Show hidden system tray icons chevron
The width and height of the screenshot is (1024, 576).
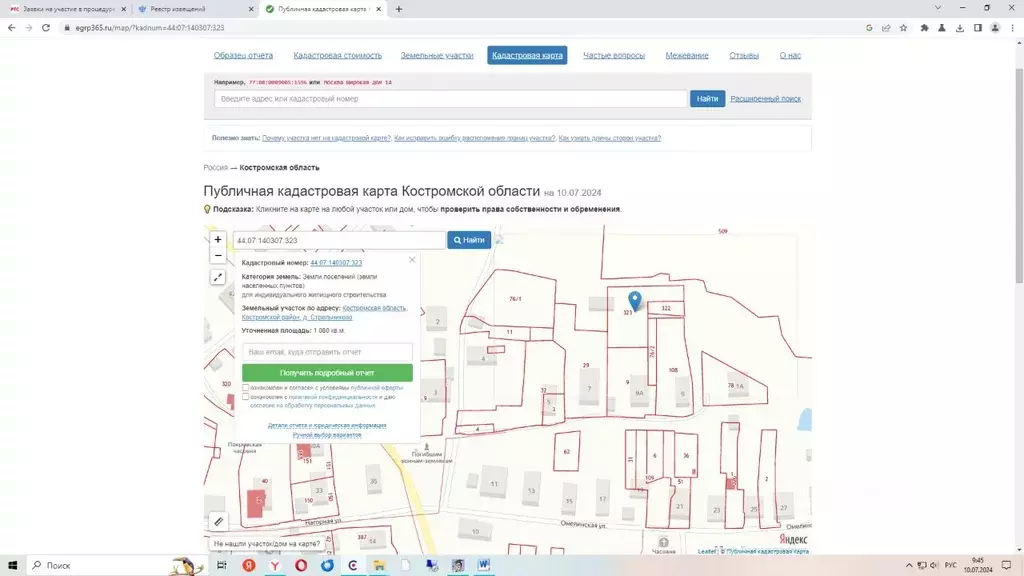(x=908, y=565)
